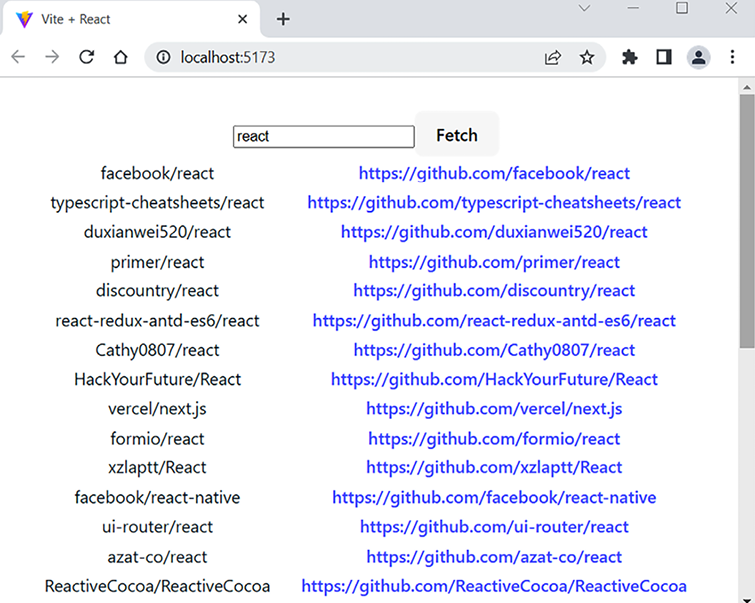Screen dimensions: 755x603
Task: Bookmark this page with the star icon
Action: 587,57
